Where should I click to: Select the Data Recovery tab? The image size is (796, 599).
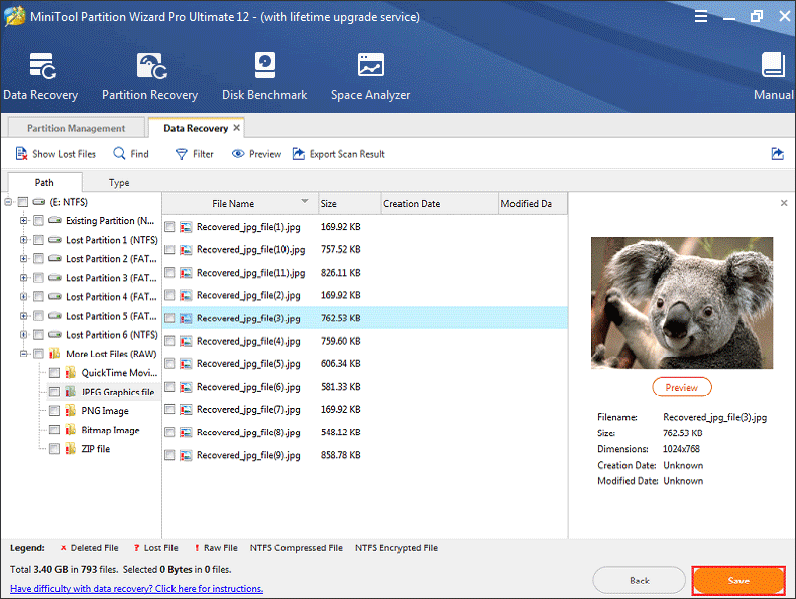pyautogui.click(x=195, y=128)
